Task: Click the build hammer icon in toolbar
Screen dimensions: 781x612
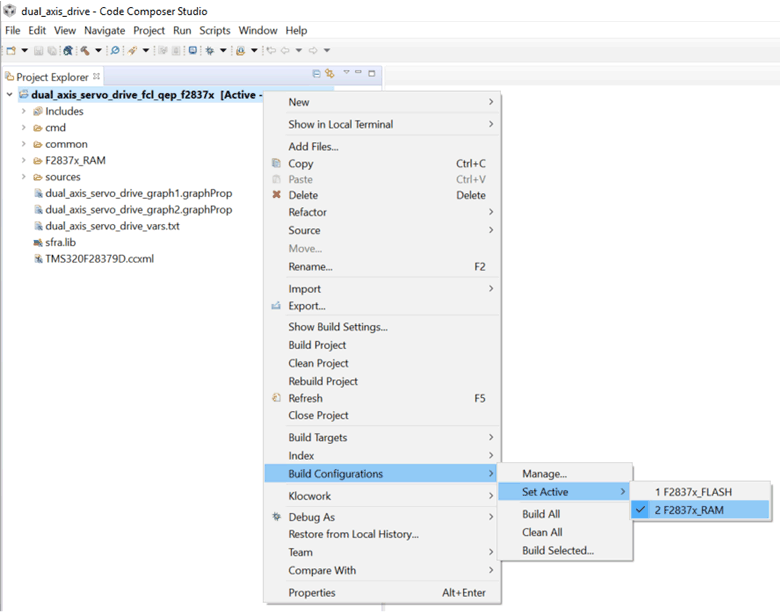Action: (x=85, y=50)
